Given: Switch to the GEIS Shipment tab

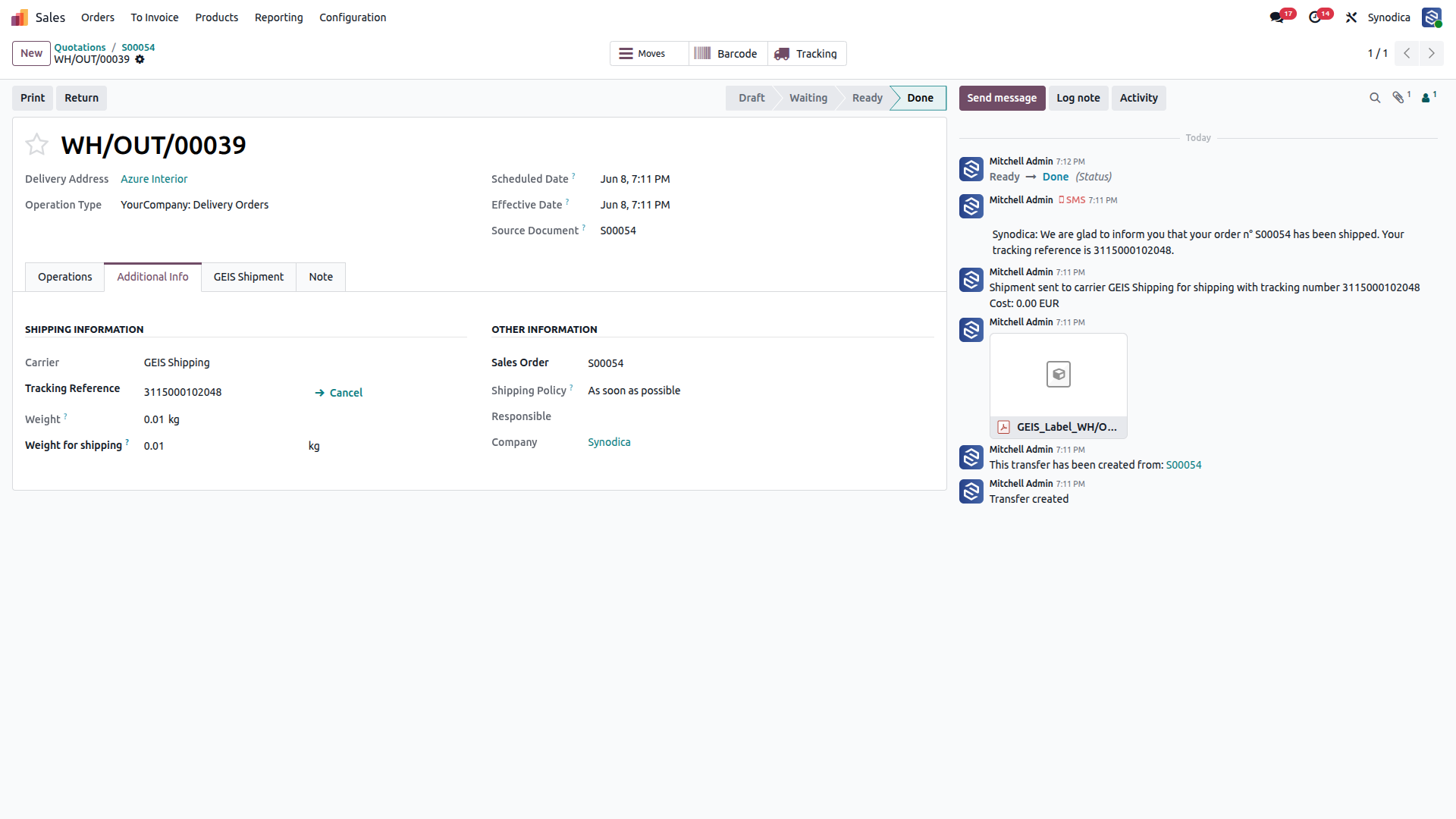Looking at the screenshot, I should [249, 277].
